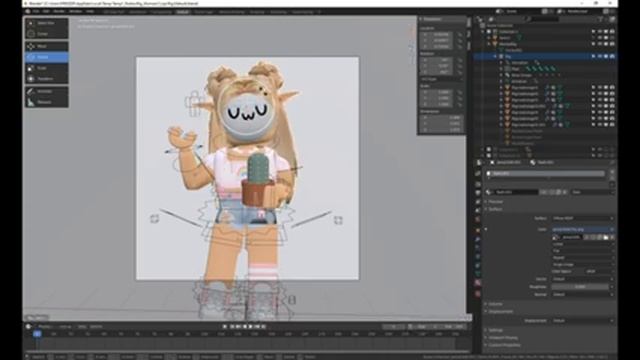Open the Color Space dropdown
This screenshot has width=640, height=360.
point(599,271)
